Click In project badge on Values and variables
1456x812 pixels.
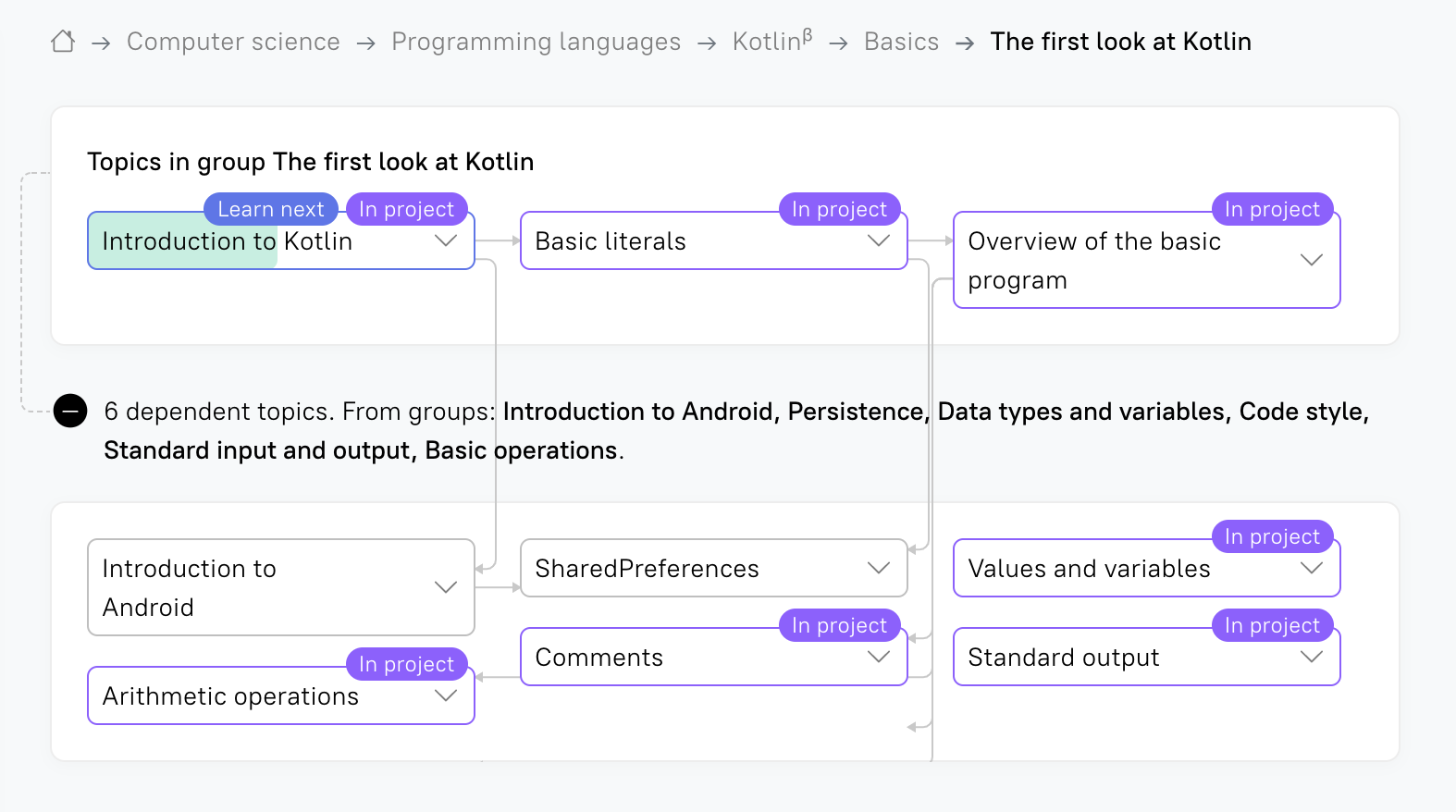[1273, 536]
